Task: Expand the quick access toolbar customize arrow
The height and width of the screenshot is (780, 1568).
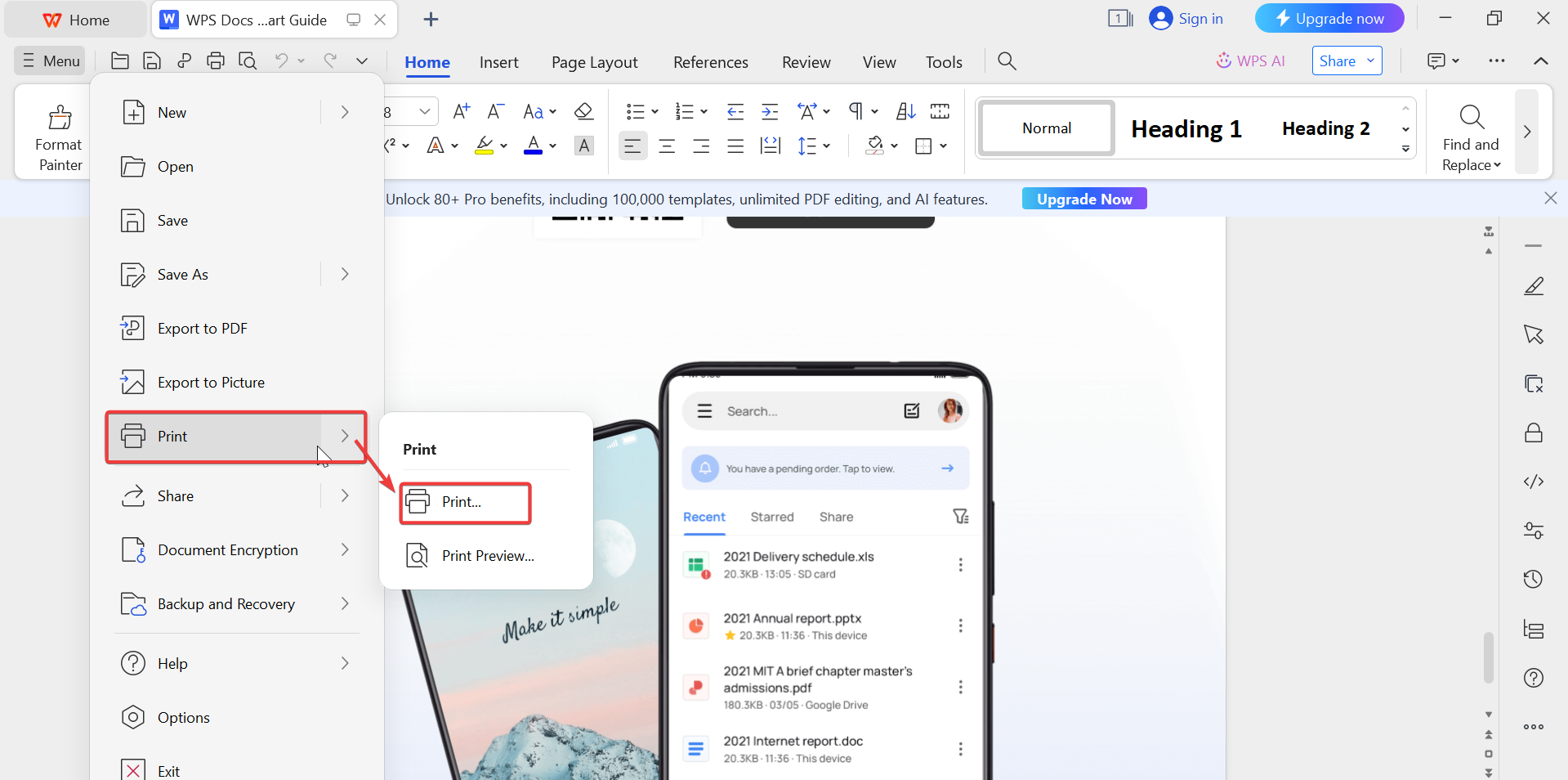Action: [362, 61]
